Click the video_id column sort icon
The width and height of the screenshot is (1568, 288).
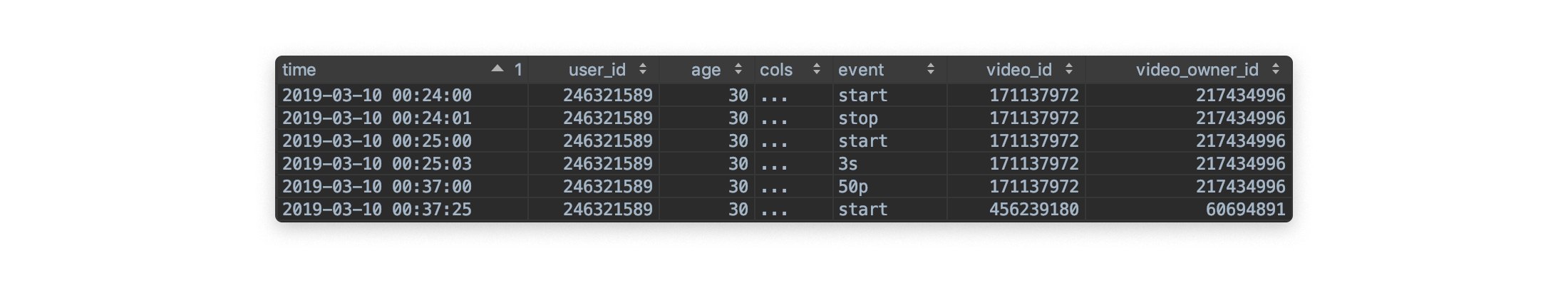1069,69
